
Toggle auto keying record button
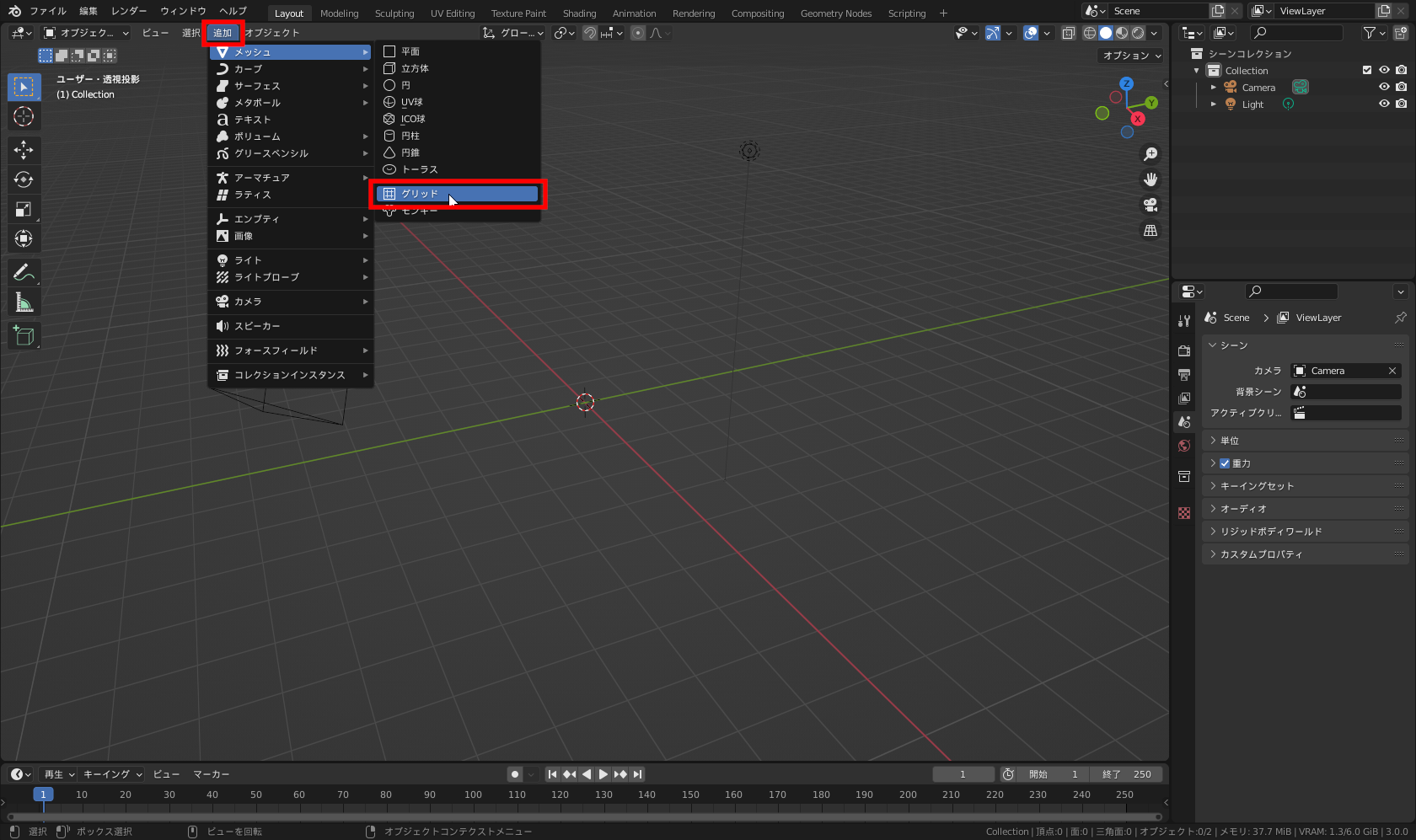[x=515, y=774]
